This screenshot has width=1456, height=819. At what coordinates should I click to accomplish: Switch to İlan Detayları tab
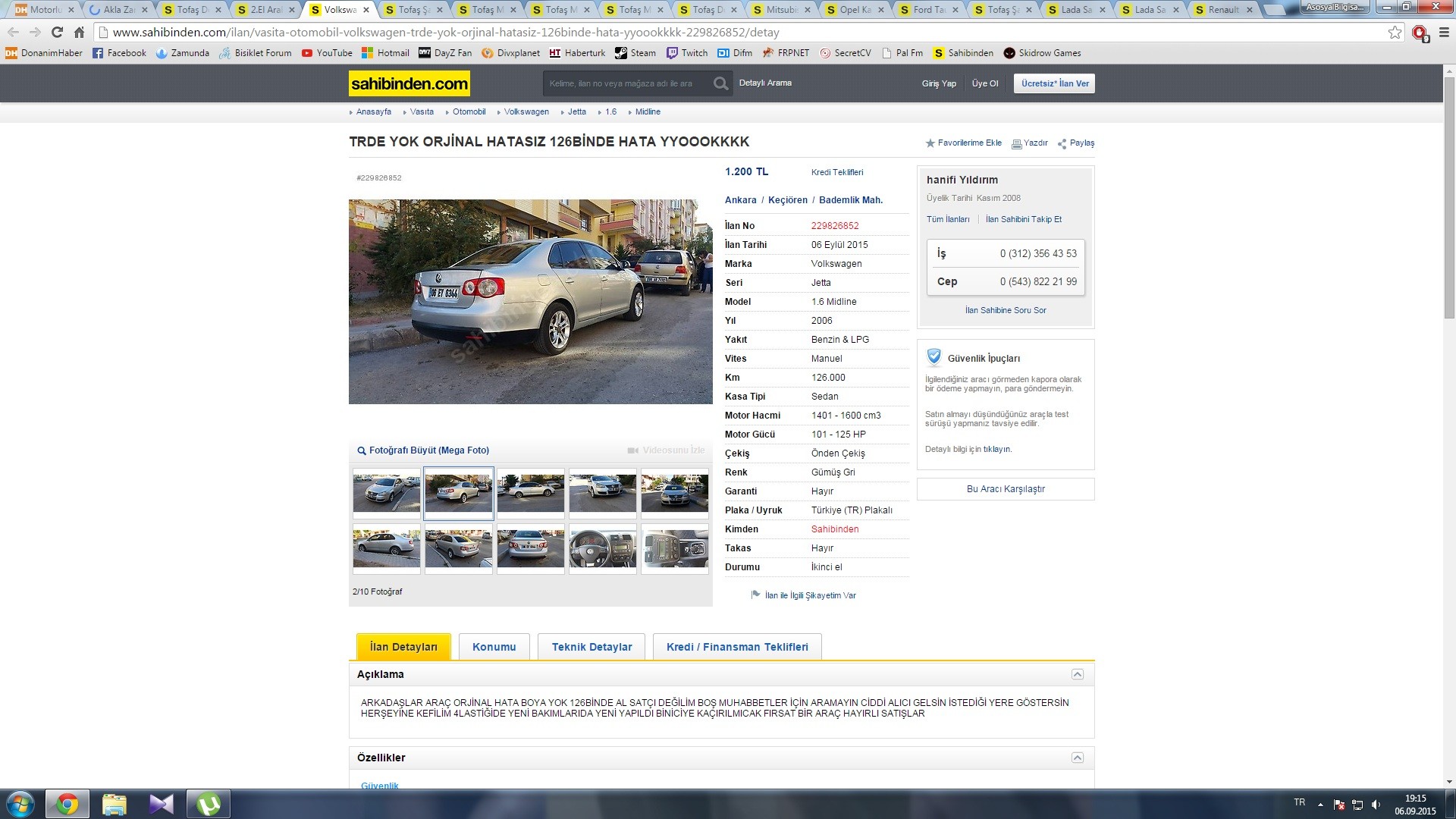[x=403, y=647]
